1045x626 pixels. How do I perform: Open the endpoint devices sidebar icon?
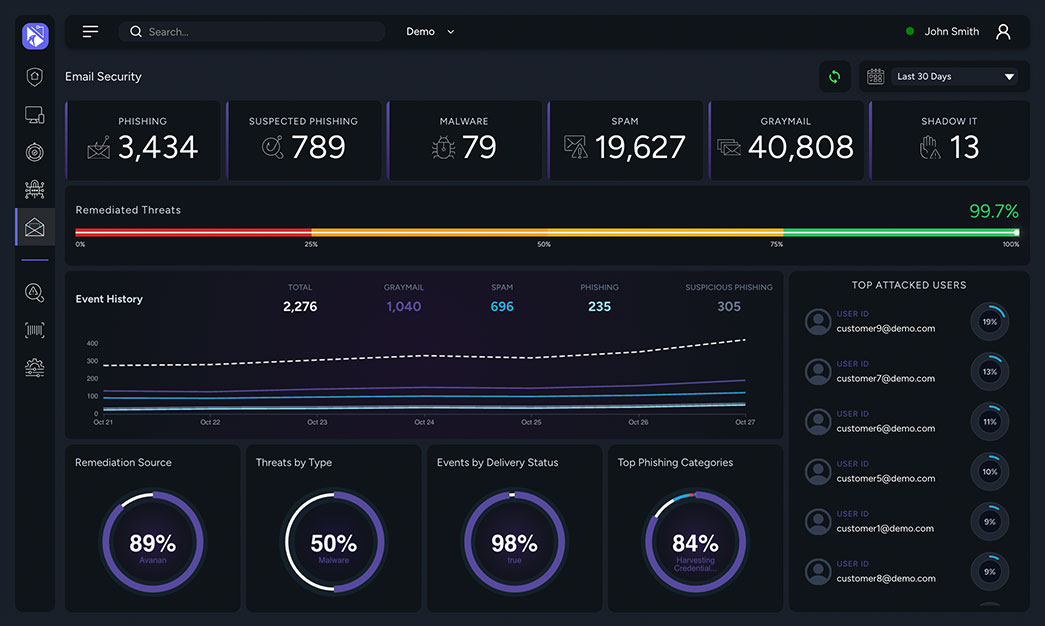(x=35, y=115)
